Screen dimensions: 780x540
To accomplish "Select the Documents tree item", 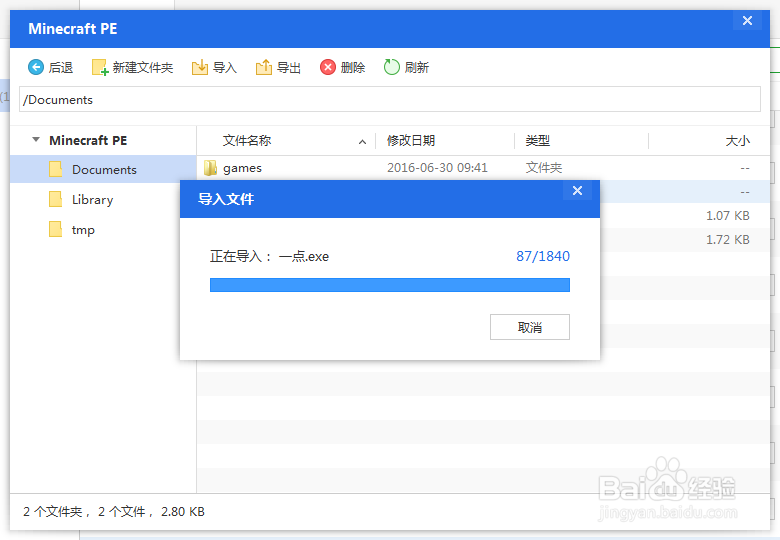I will 103,170.
